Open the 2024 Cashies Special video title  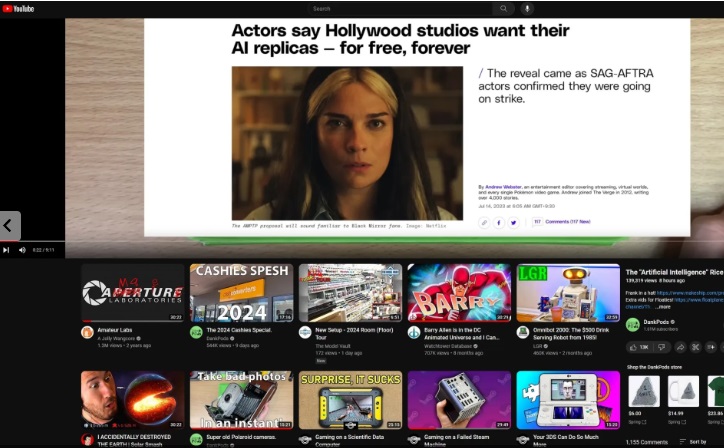click(239, 329)
